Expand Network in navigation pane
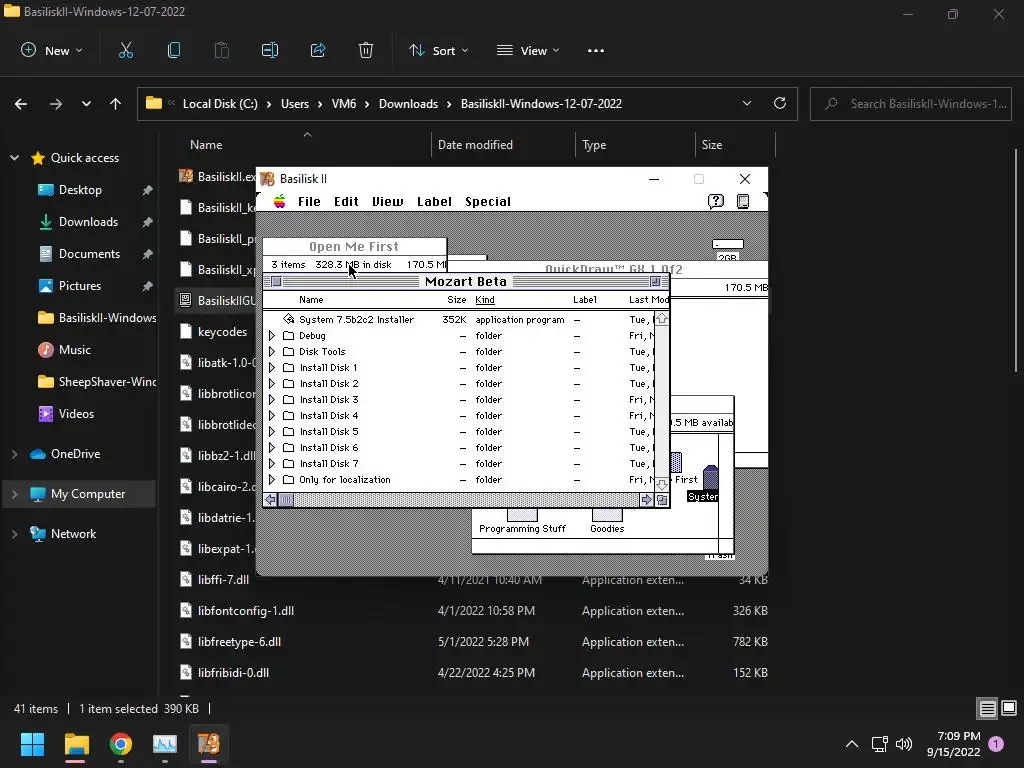 tap(14, 534)
